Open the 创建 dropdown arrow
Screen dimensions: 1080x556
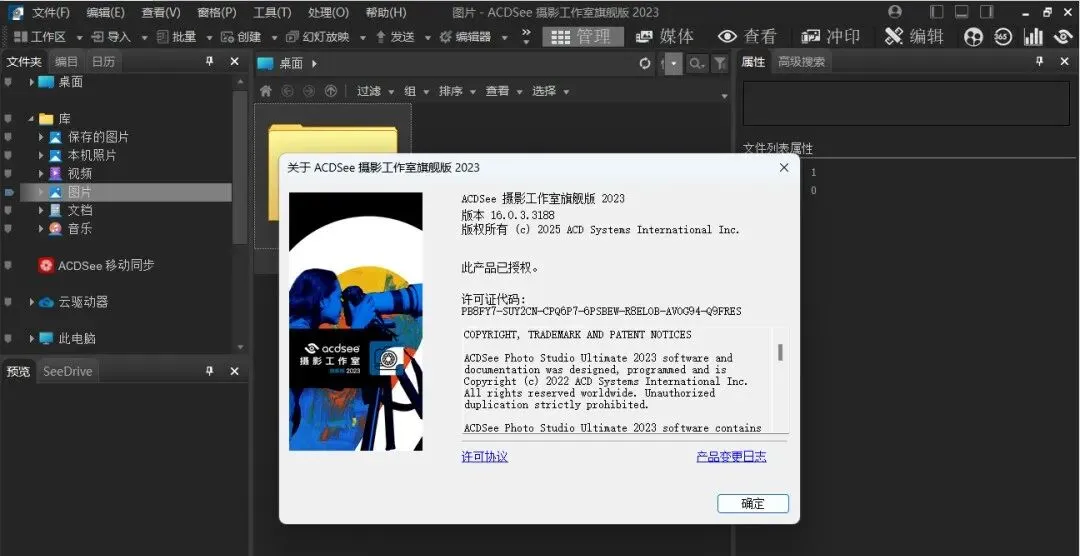point(274,37)
